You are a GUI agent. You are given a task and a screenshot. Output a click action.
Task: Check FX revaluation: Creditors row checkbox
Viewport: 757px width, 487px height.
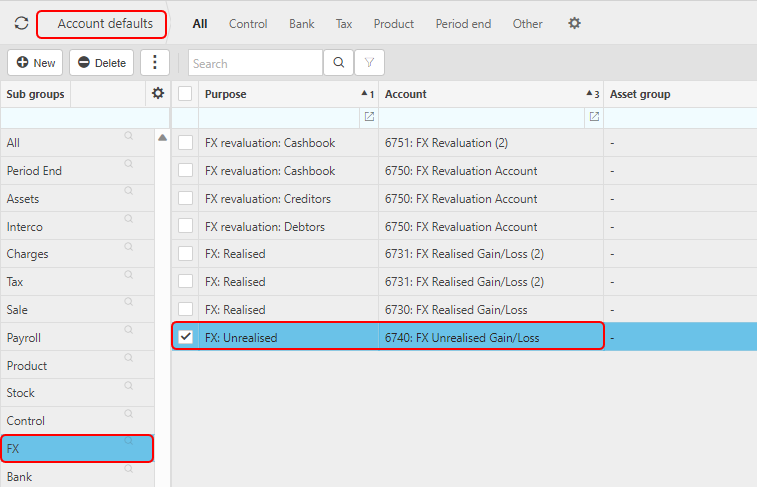(185, 198)
